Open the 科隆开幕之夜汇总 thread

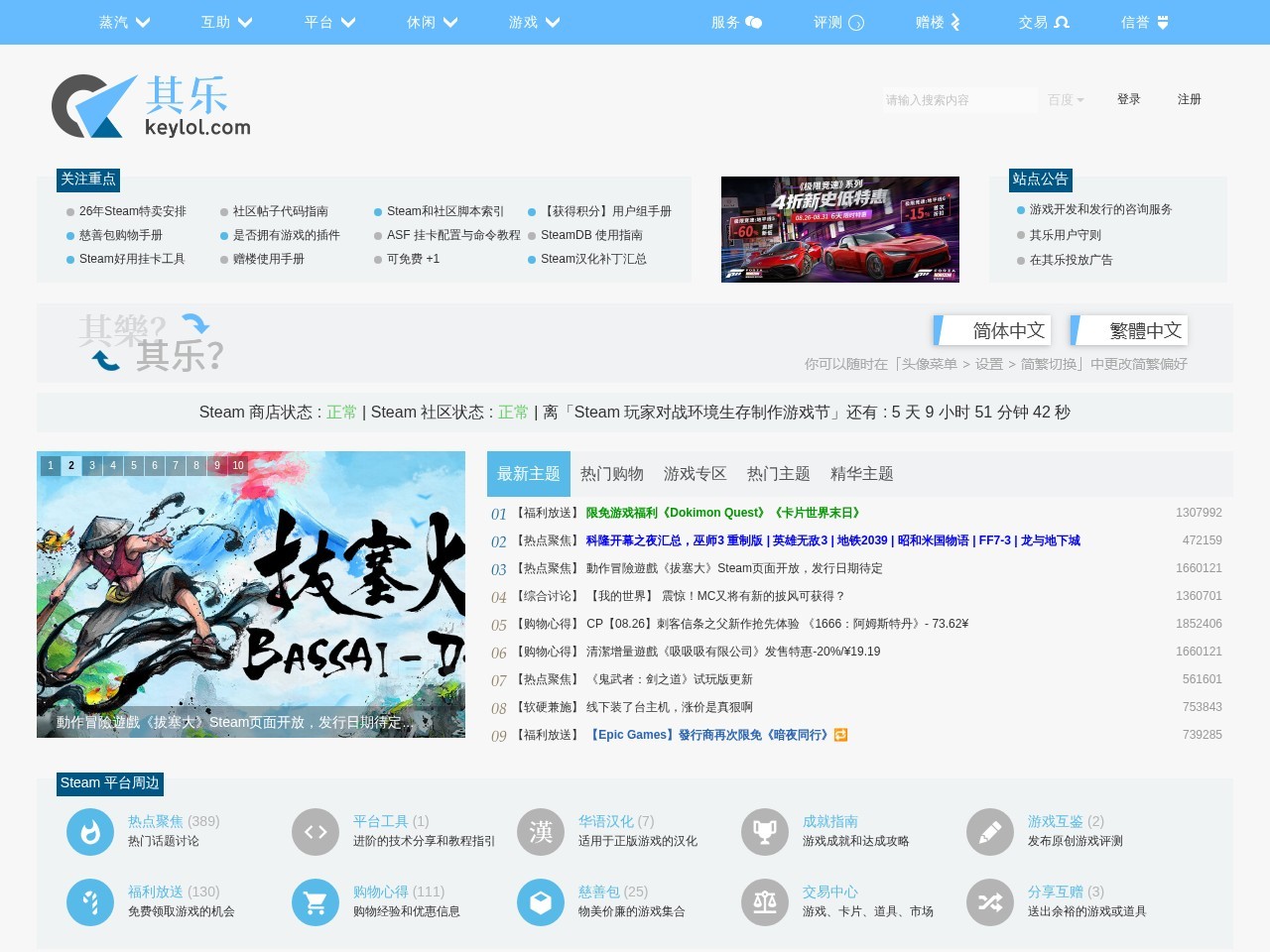tap(832, 540)
